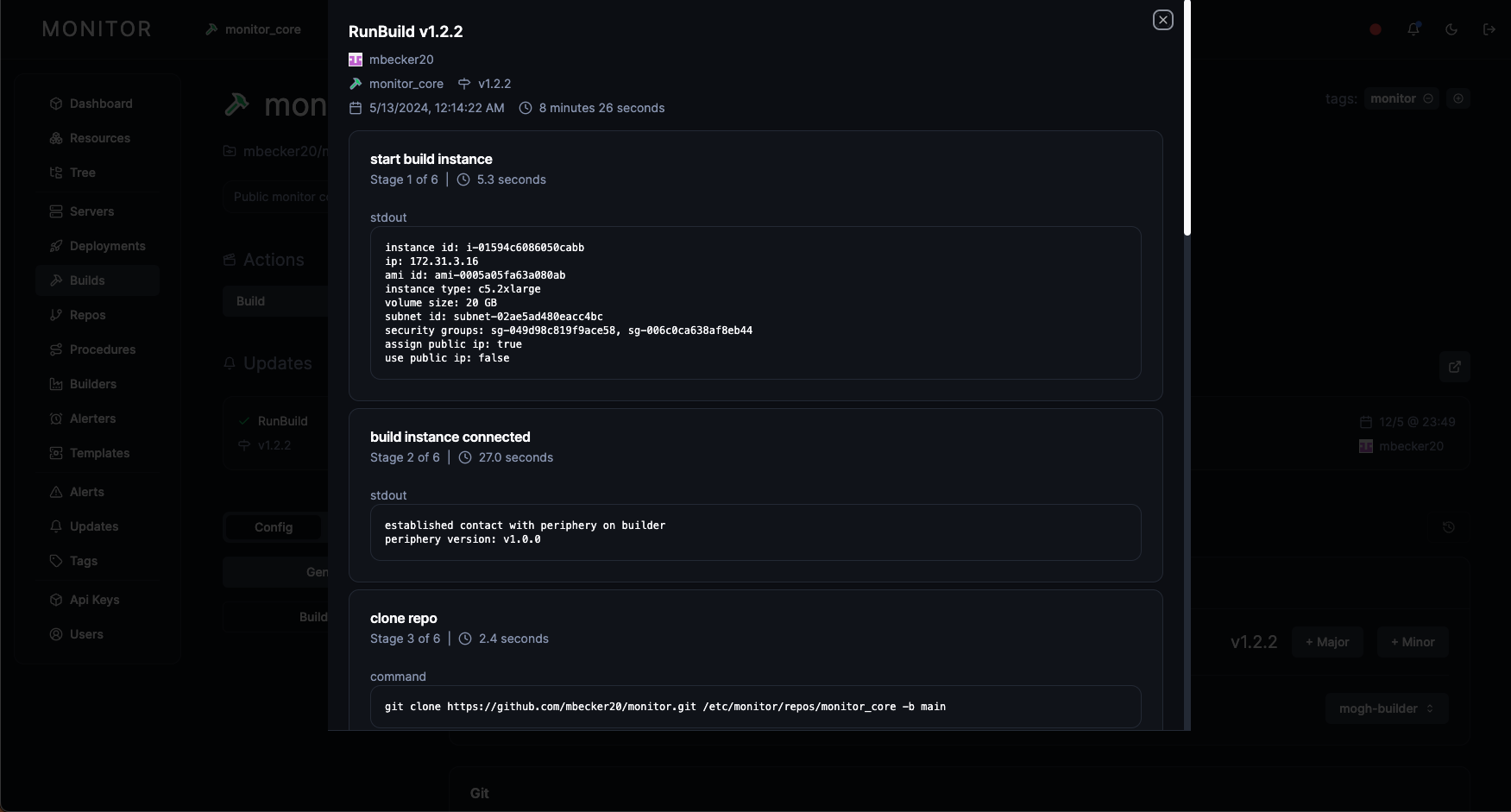Click the calendar date 5/13/2024 entry

(x=437, y=108)
